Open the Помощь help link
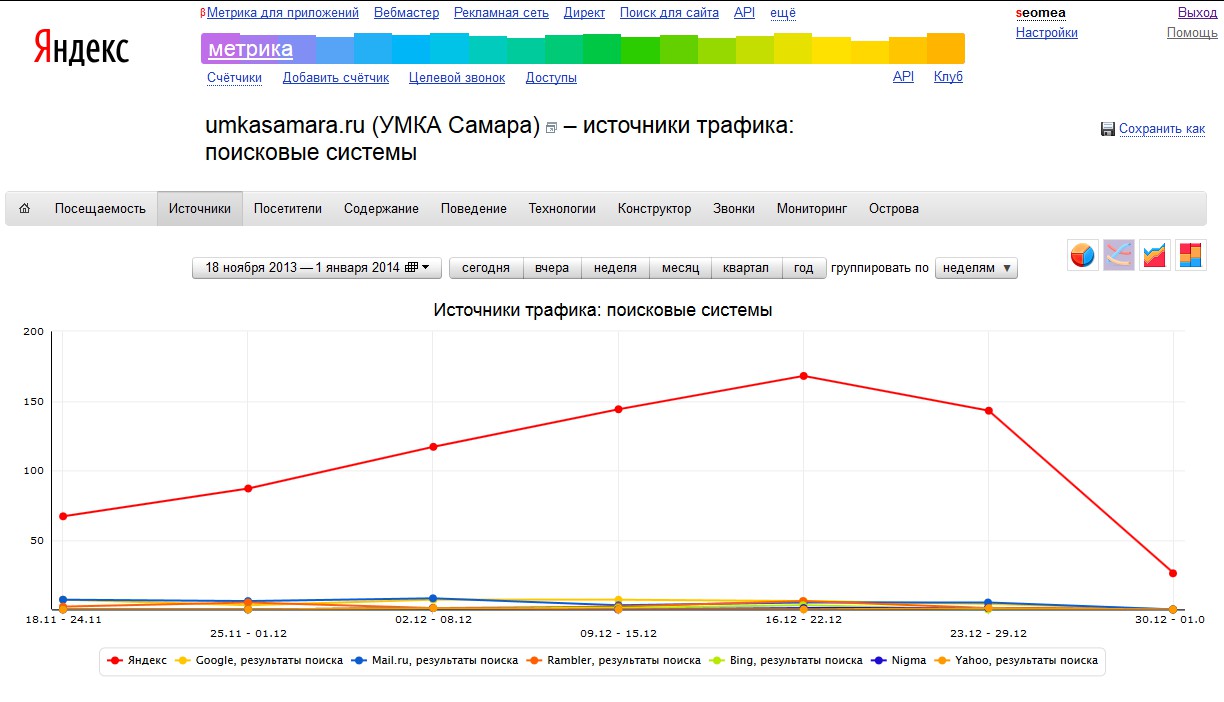 (x=1192, y=32)
